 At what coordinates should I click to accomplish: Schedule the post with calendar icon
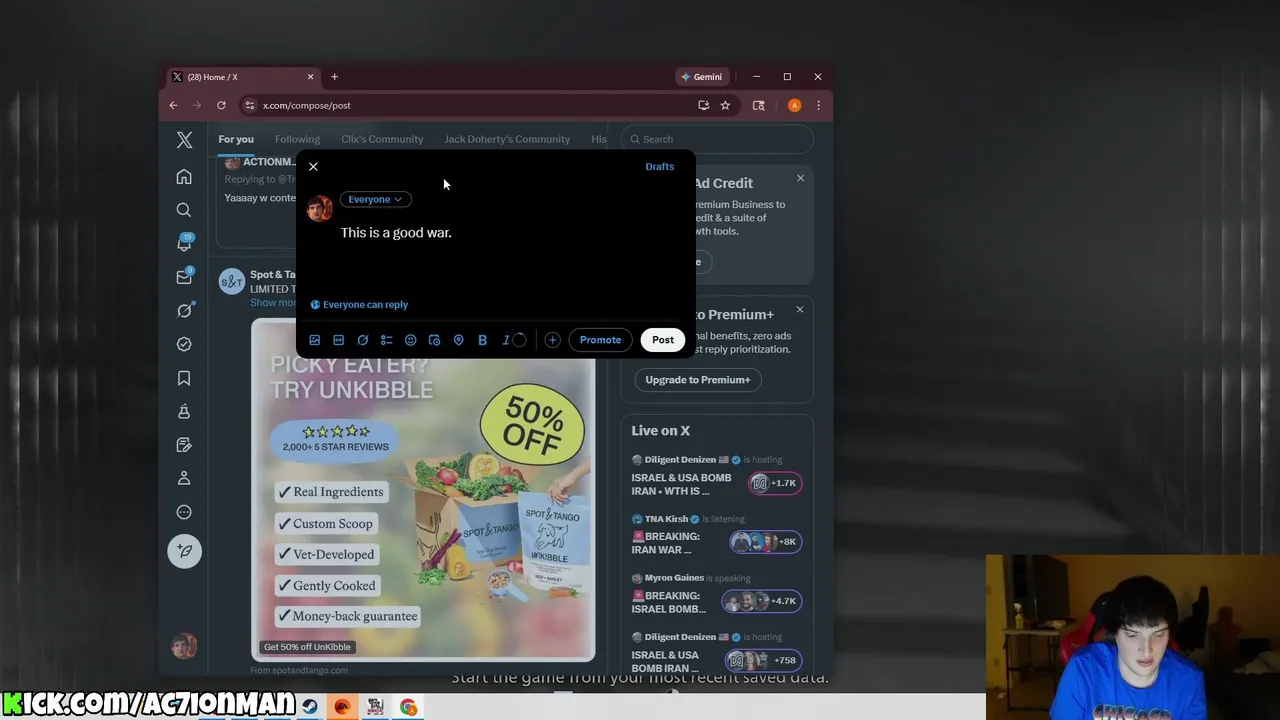click(x=434, y=340)
